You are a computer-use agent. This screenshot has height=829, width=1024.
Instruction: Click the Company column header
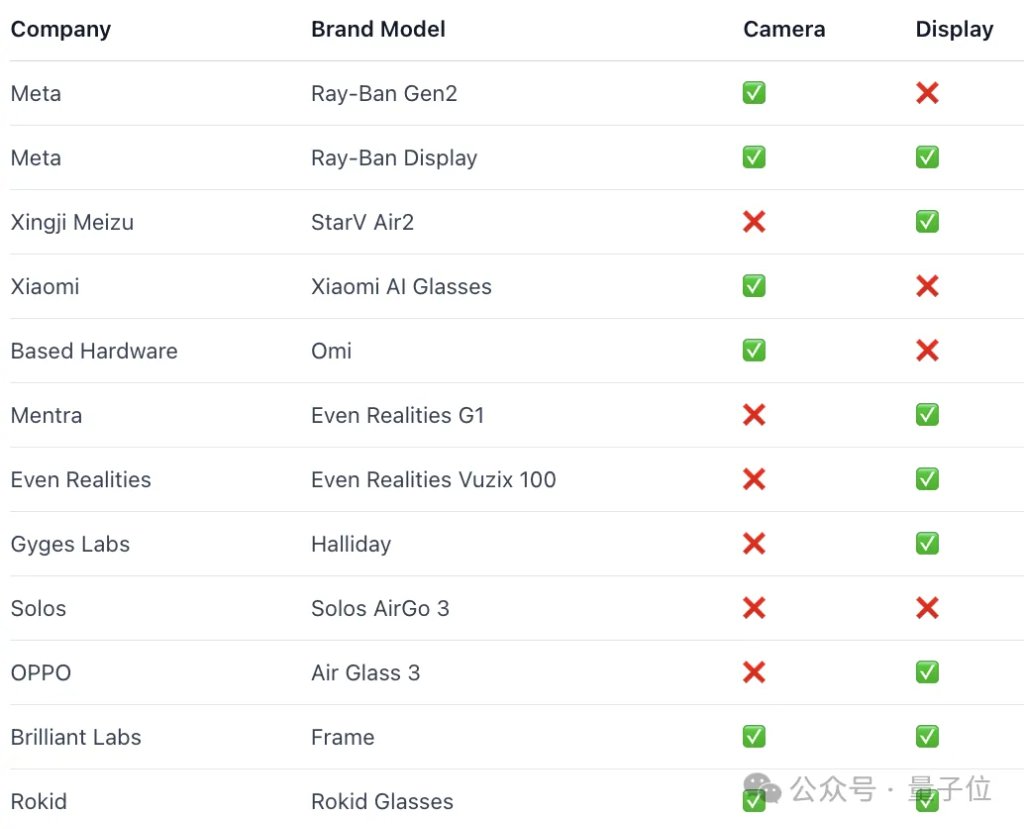coord(60,29)
